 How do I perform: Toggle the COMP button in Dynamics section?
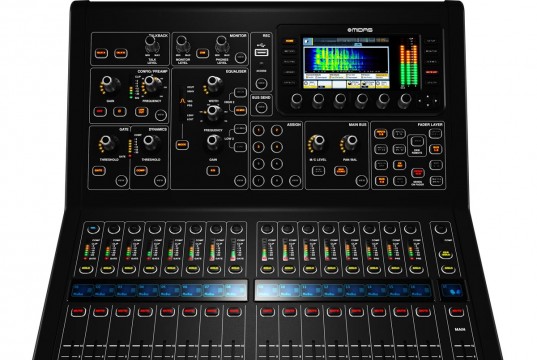coord(141,171)
